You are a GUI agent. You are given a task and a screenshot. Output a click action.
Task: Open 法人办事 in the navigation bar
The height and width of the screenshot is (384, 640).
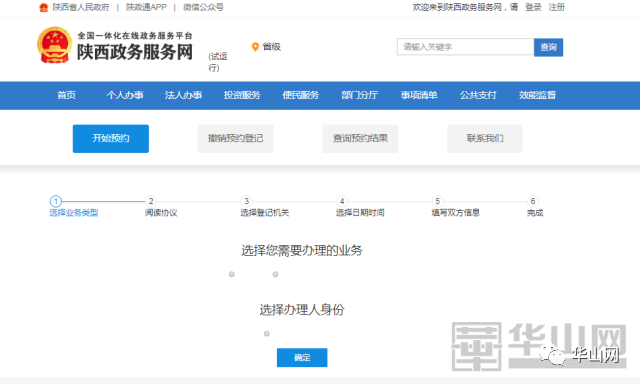[183, 95]
